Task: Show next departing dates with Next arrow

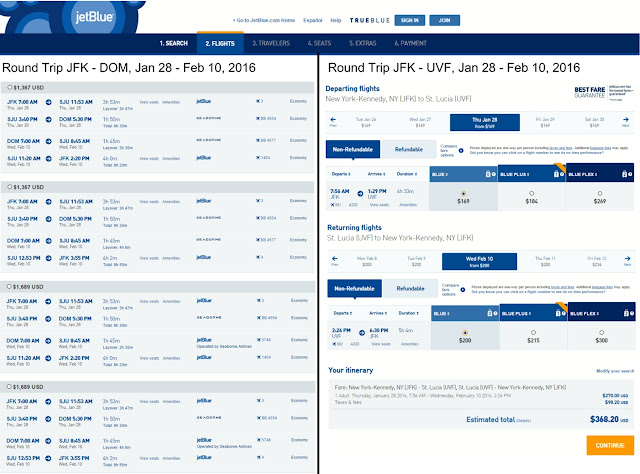Action: (626, 121)
